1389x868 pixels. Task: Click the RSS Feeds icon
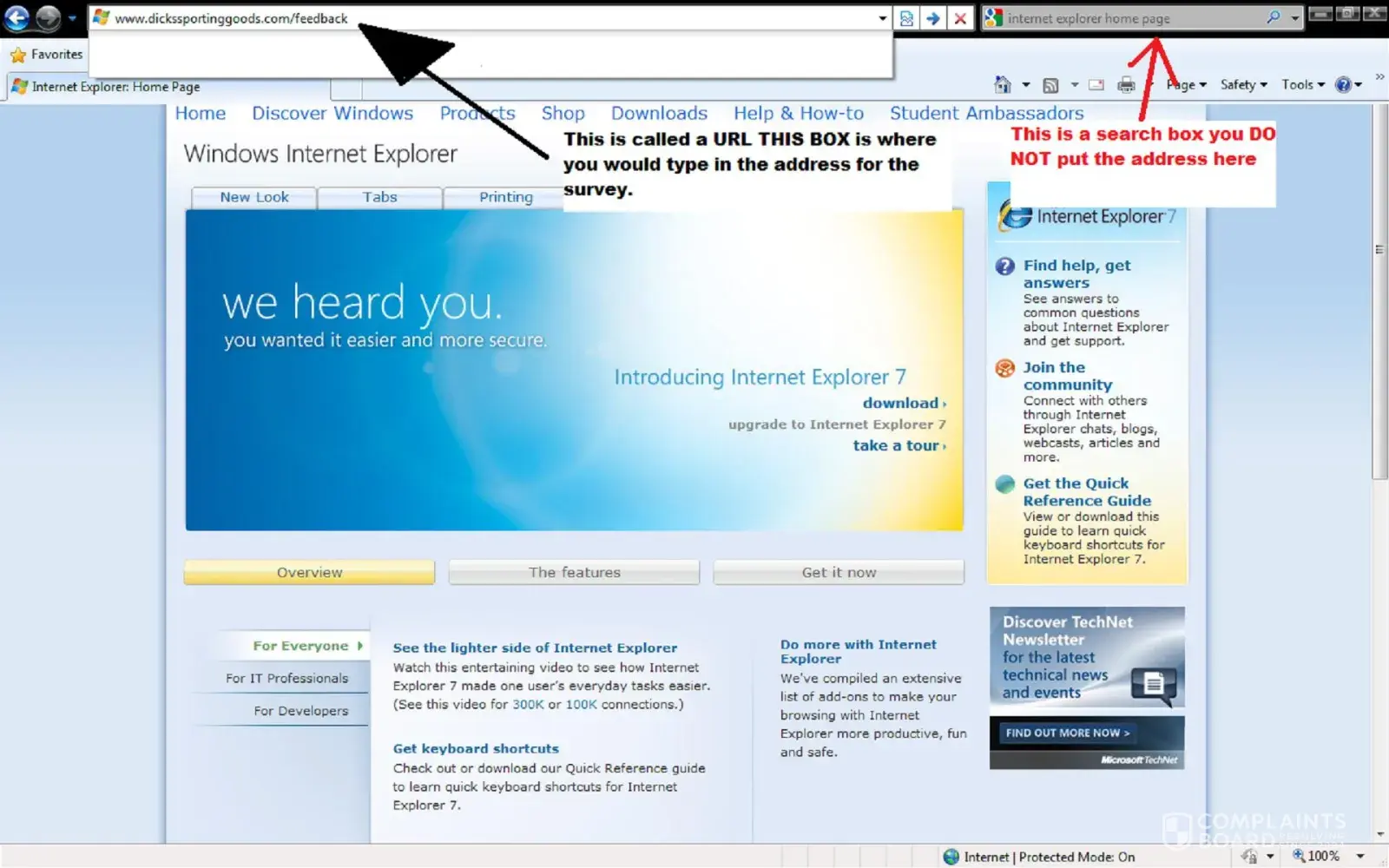[x=1050, y=85]
